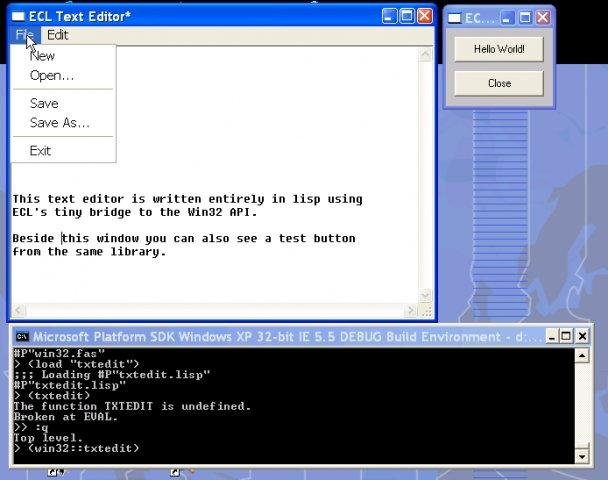The height and width of the screenshot is (480, 608).
Task: Click the console window title bar icon
Action: (x=22, y=336)
